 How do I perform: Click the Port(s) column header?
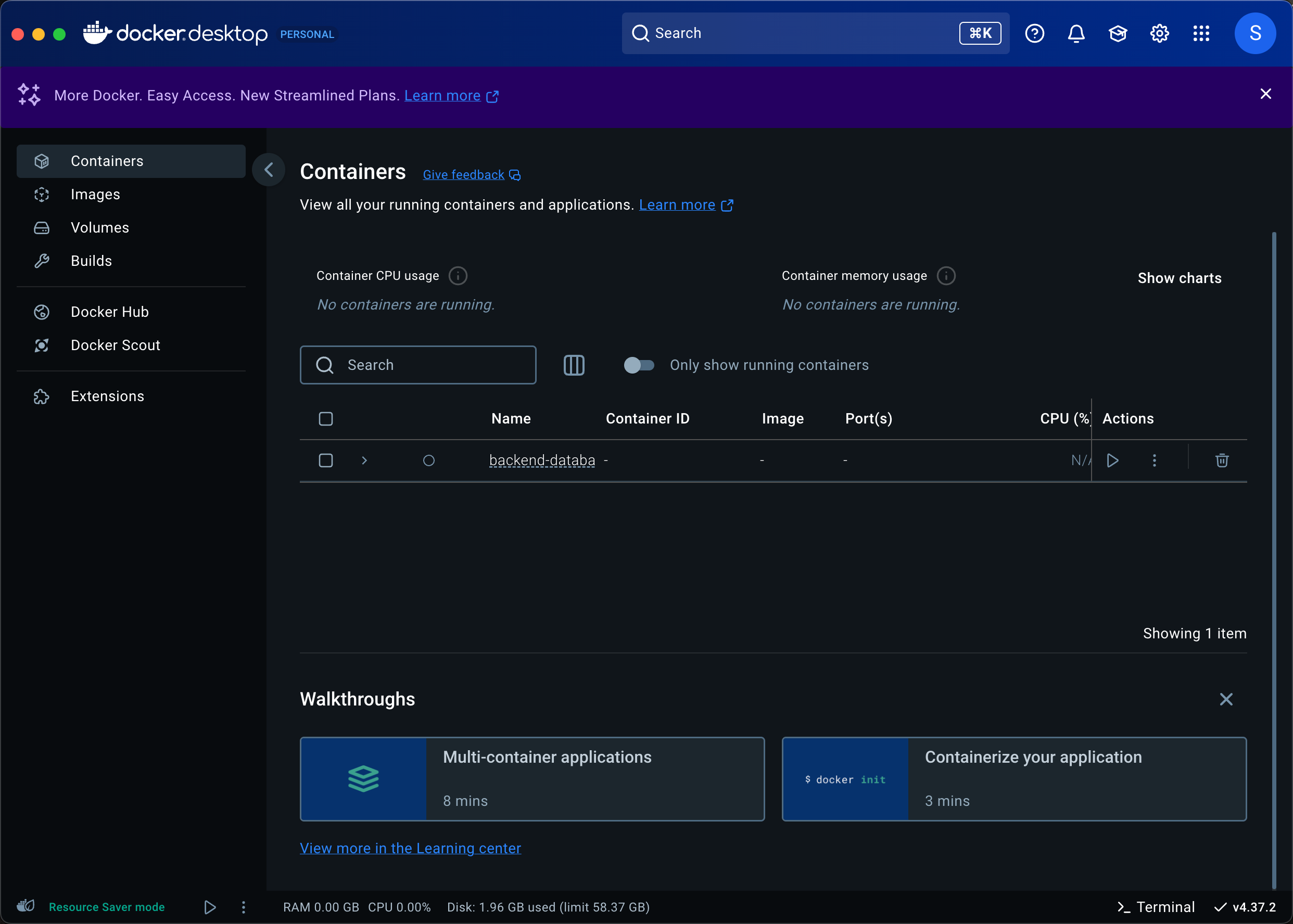868,419
